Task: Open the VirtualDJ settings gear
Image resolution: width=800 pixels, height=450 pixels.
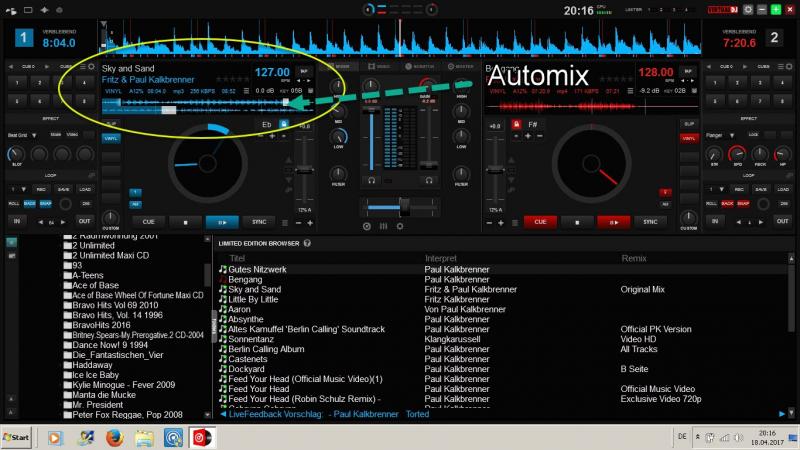Action: point(748,10)
